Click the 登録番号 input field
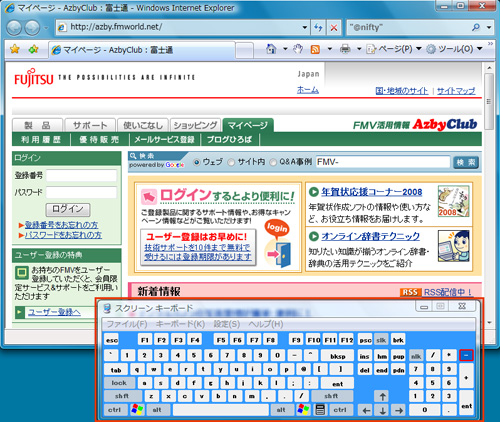 tap(81, 175)
